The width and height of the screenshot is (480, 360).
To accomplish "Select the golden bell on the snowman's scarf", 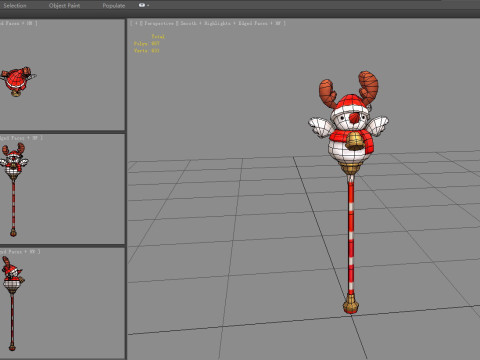I will pos(354,141).
